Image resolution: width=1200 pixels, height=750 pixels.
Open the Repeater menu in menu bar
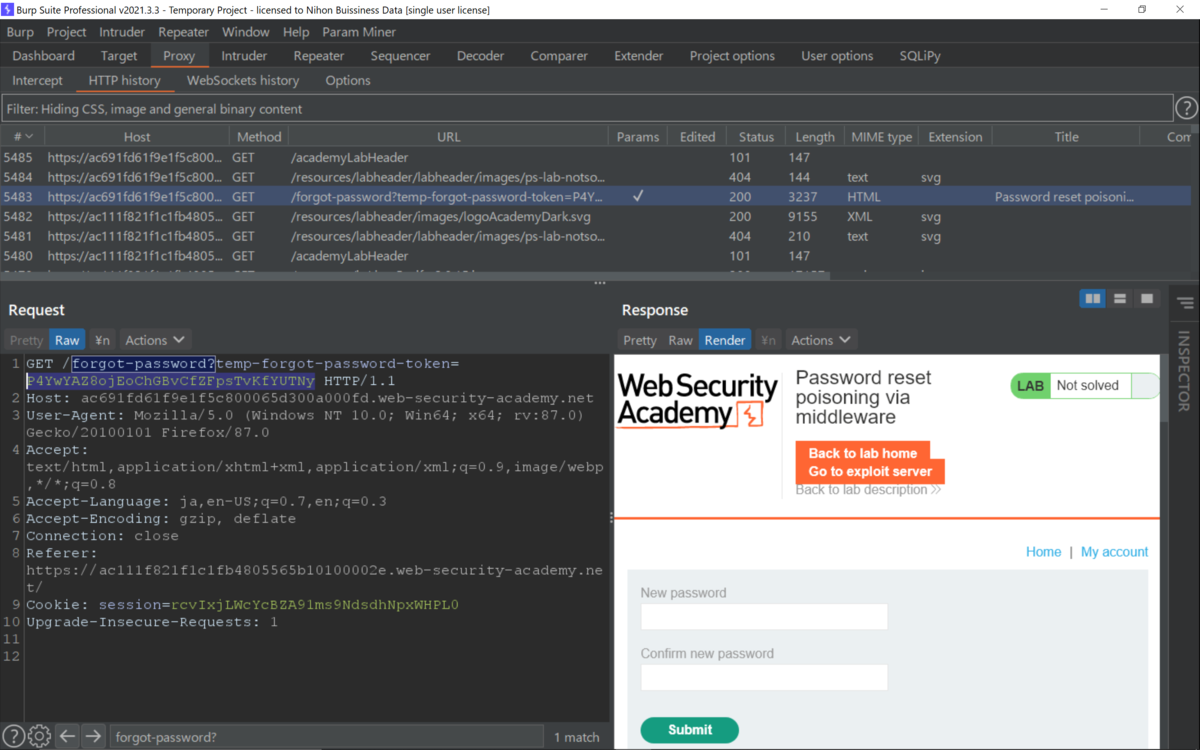182,32
